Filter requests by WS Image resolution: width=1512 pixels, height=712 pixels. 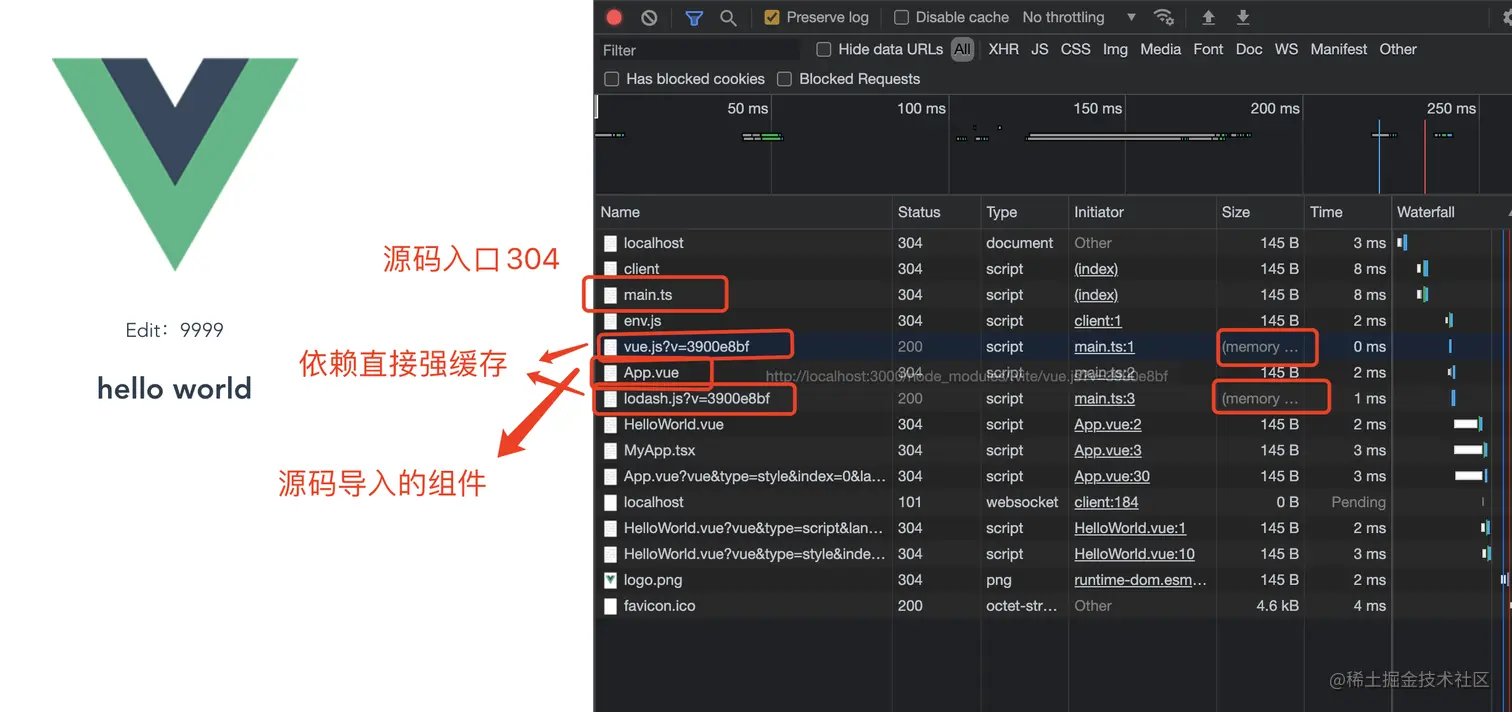1286,49
